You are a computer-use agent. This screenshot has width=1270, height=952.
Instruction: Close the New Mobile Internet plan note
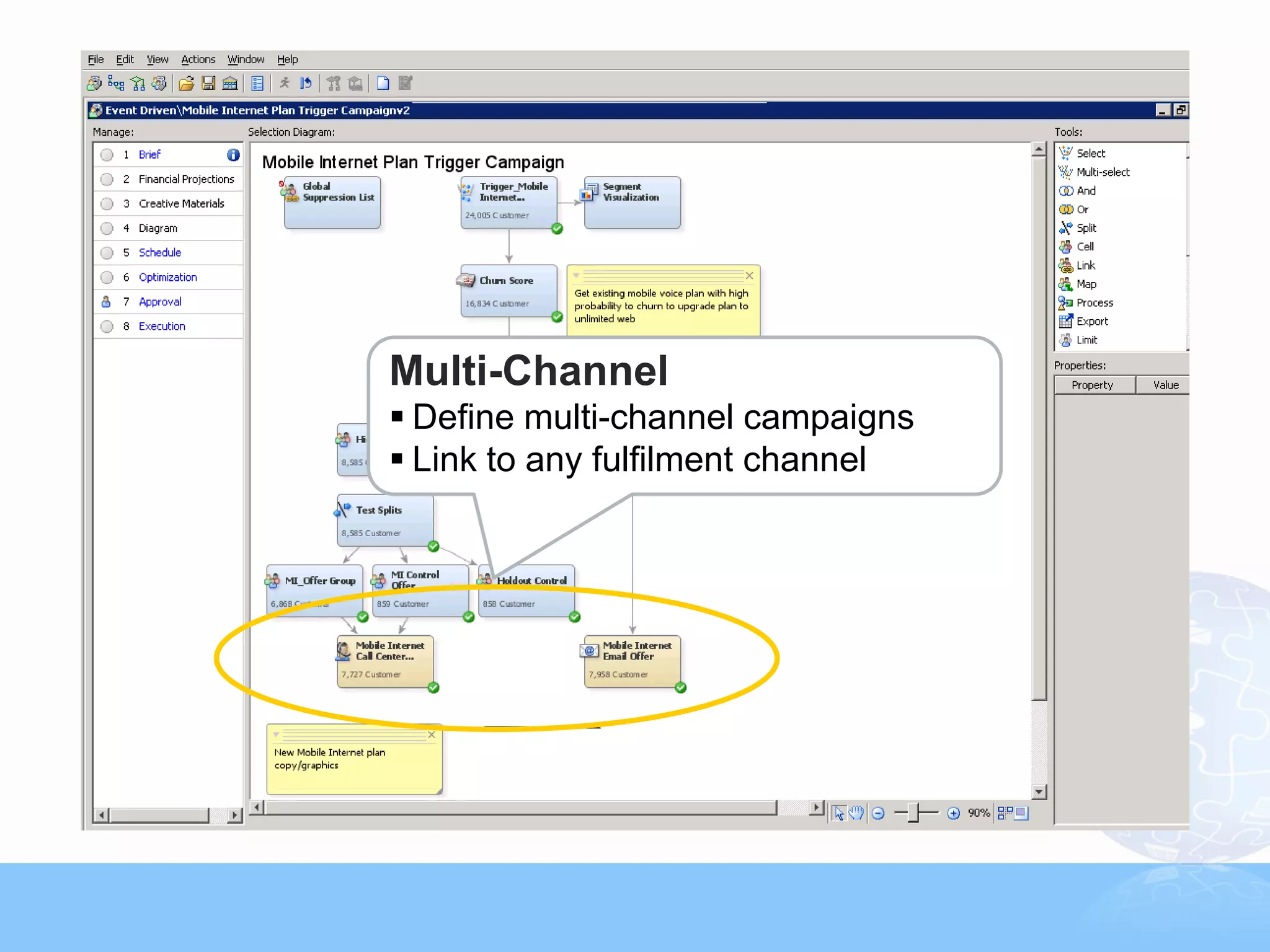pyautogui.click(x=432, y=734)
